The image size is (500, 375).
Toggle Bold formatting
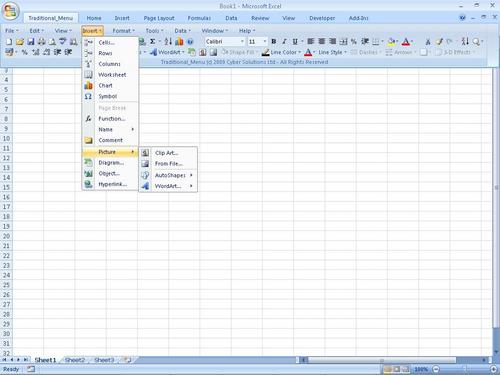point(274,41)
